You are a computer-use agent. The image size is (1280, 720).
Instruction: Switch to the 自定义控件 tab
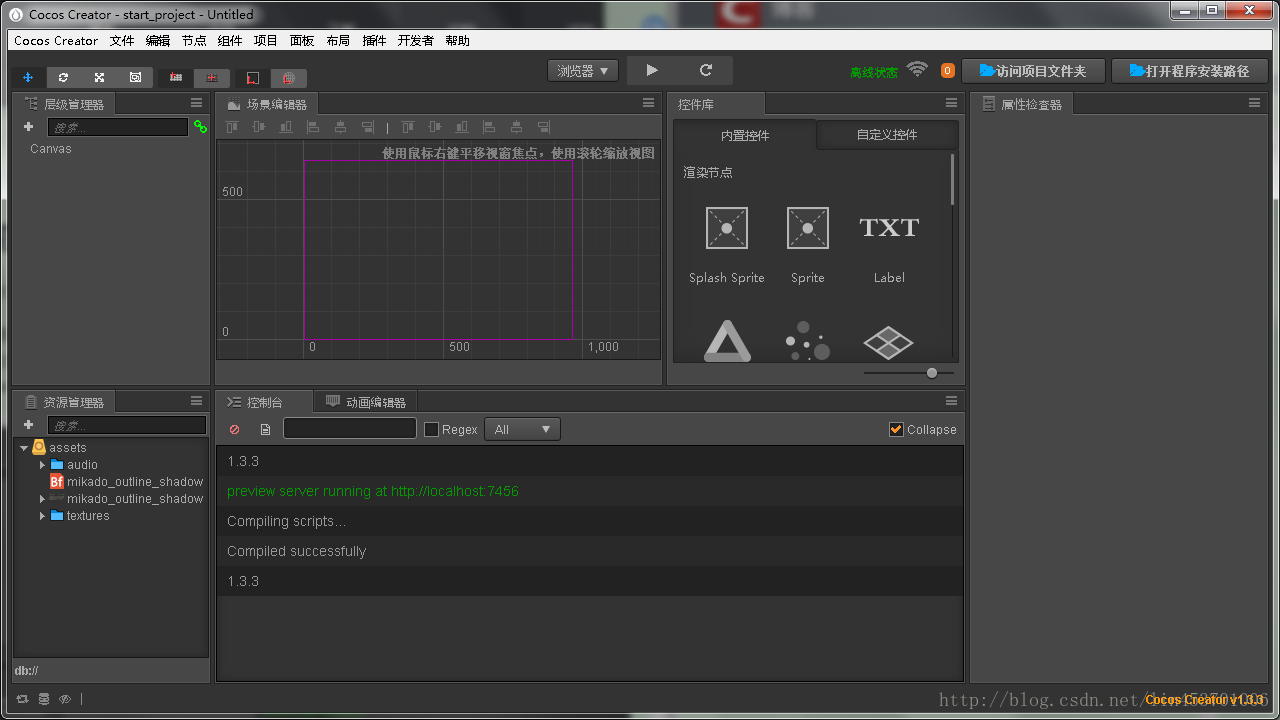pyautogui.click(x=887, y=135)
